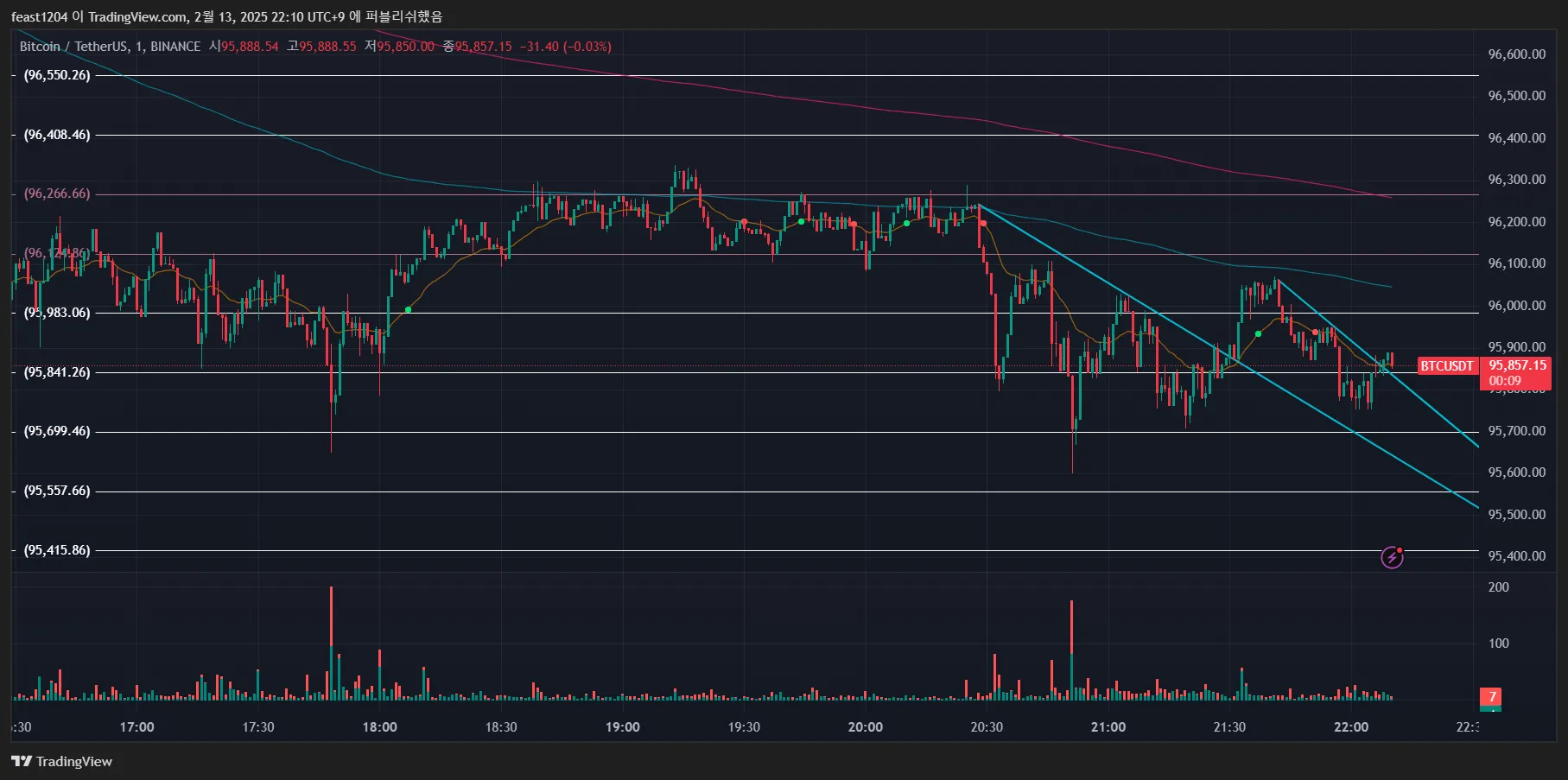
Task: Click the red 7 badge by volume
Action: [1491, 697]
